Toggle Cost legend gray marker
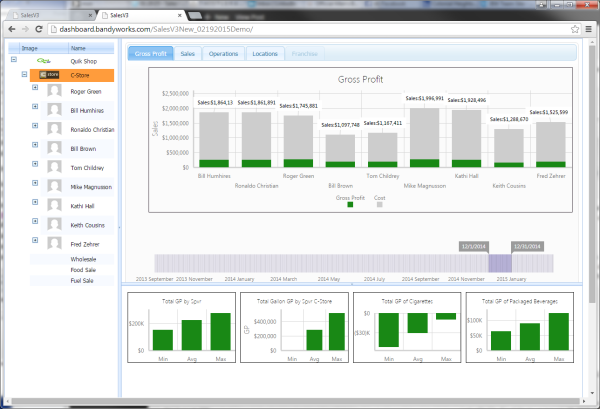This screenshot has height=409, width=600. click(380, 205)
